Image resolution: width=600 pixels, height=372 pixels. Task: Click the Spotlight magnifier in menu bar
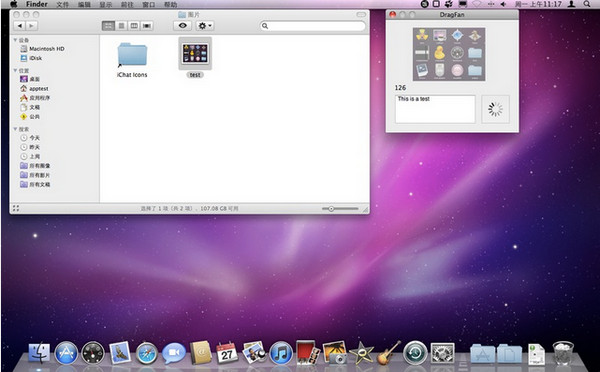(587, 4)
